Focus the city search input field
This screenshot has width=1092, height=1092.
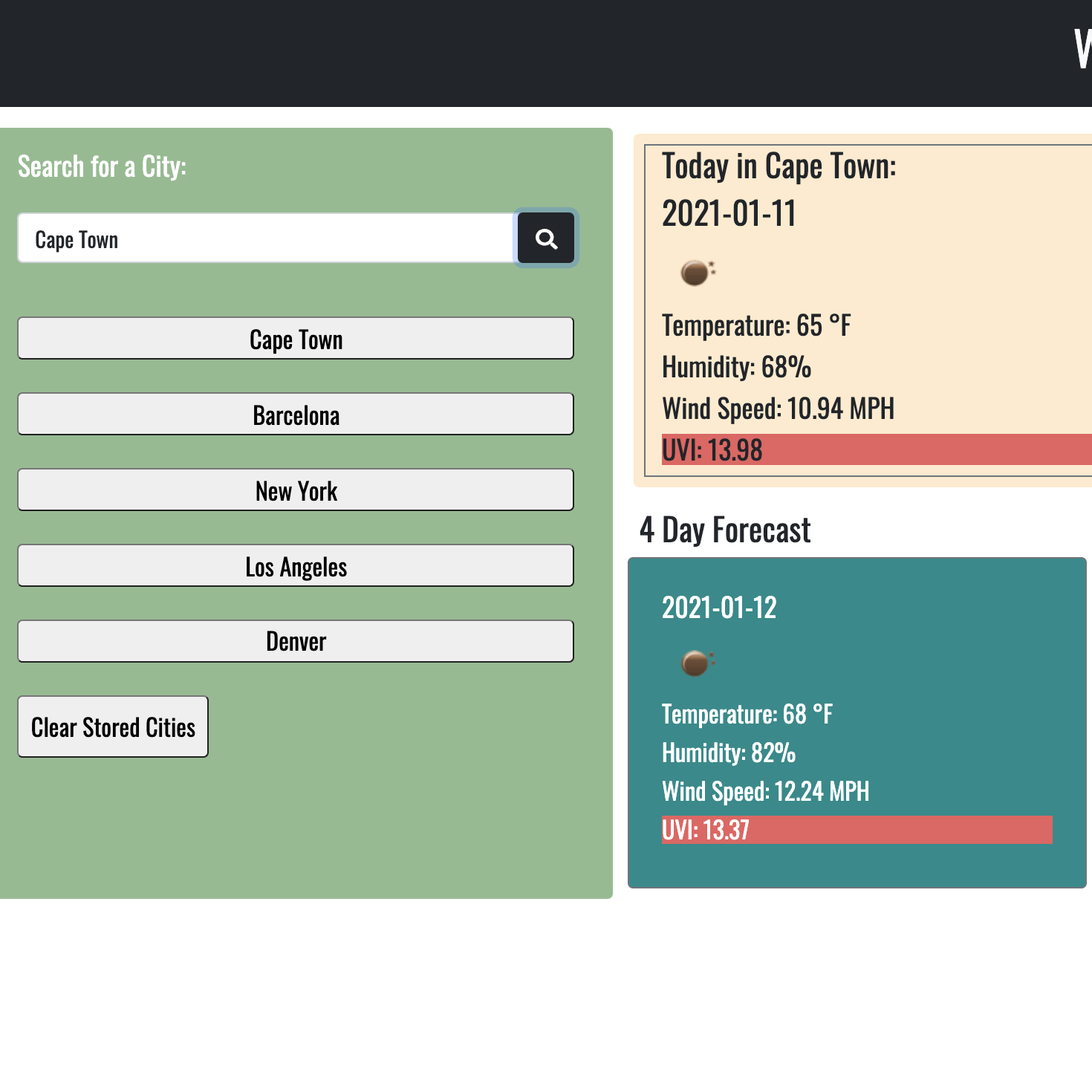(x=266, y=238)
